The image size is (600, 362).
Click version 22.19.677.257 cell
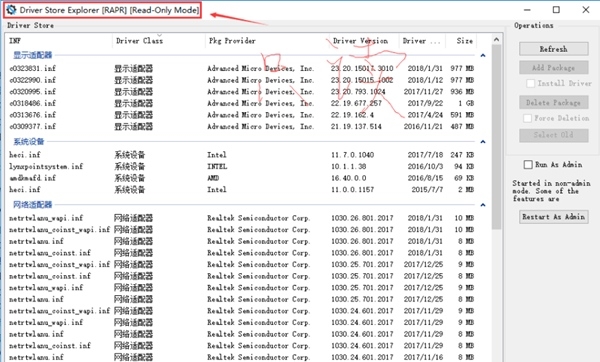[x=356, y=103]
